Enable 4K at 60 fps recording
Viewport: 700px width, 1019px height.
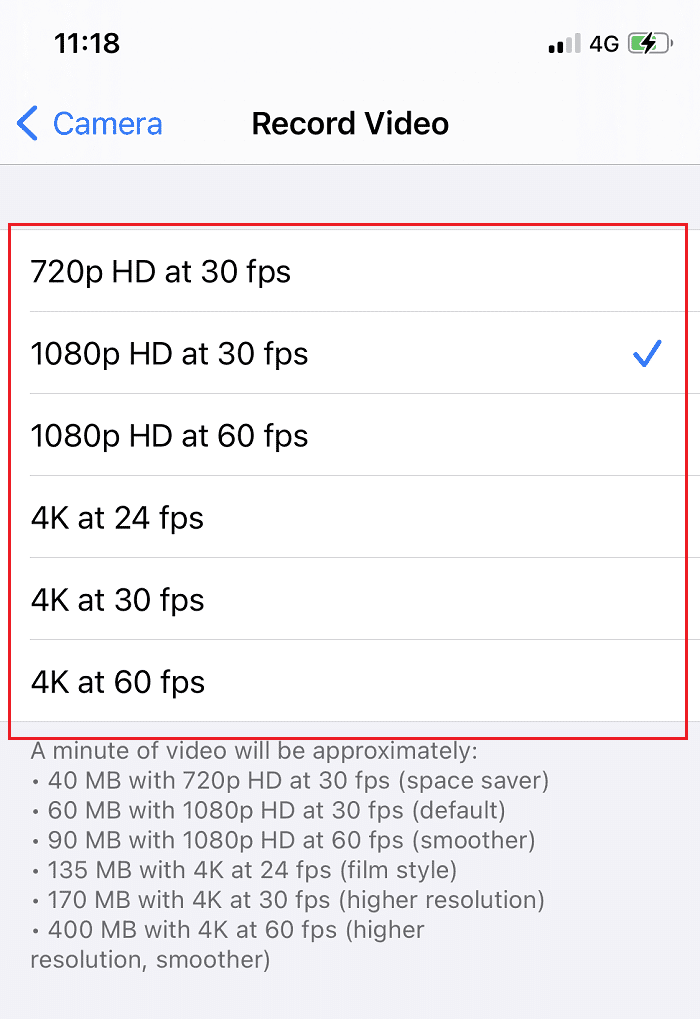pos(116,682)
